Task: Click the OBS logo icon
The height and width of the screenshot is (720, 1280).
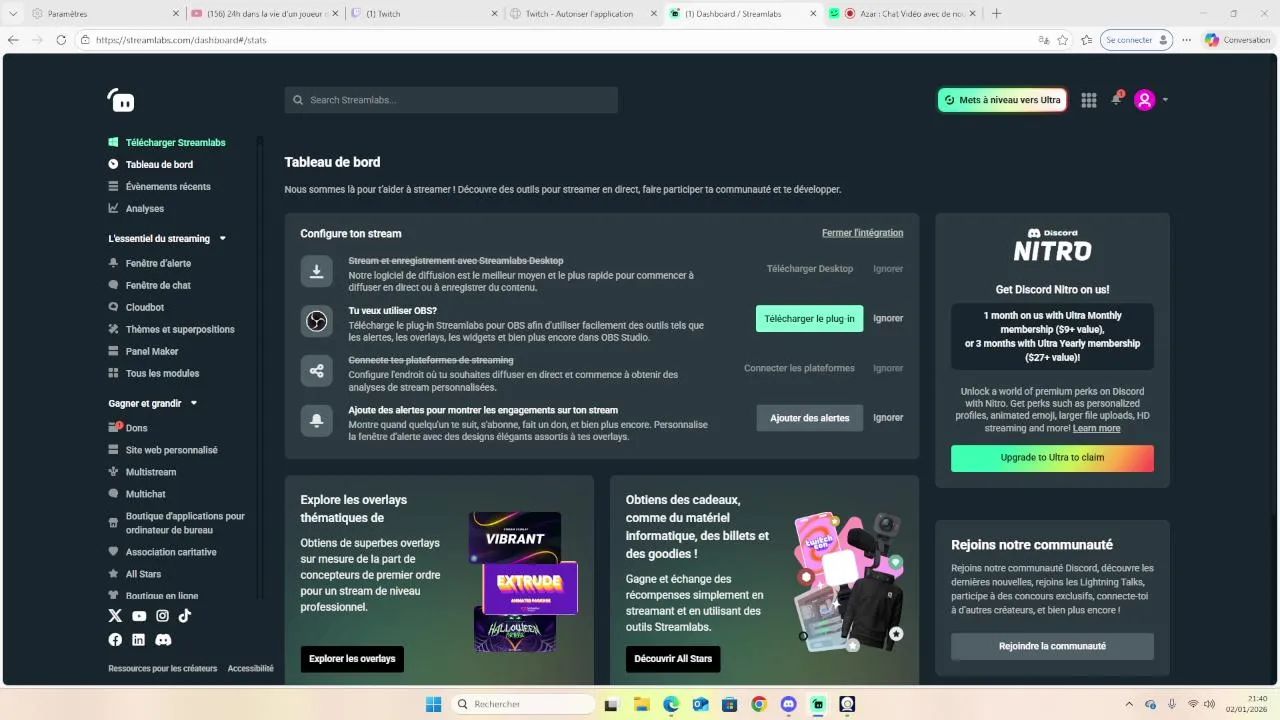Action: pos(317,321)
